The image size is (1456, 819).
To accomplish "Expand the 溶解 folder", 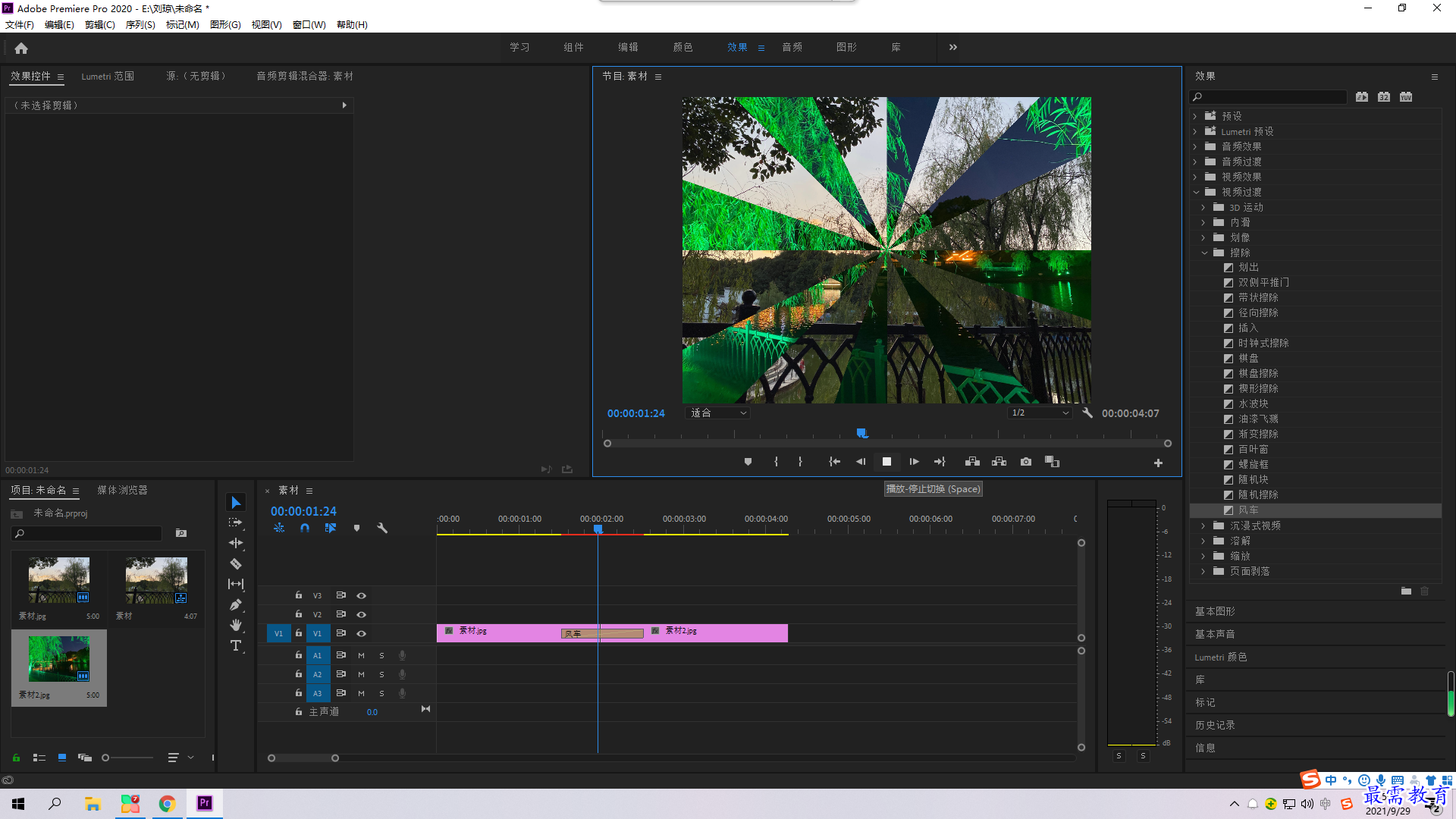I will [x=1203, y=541].
